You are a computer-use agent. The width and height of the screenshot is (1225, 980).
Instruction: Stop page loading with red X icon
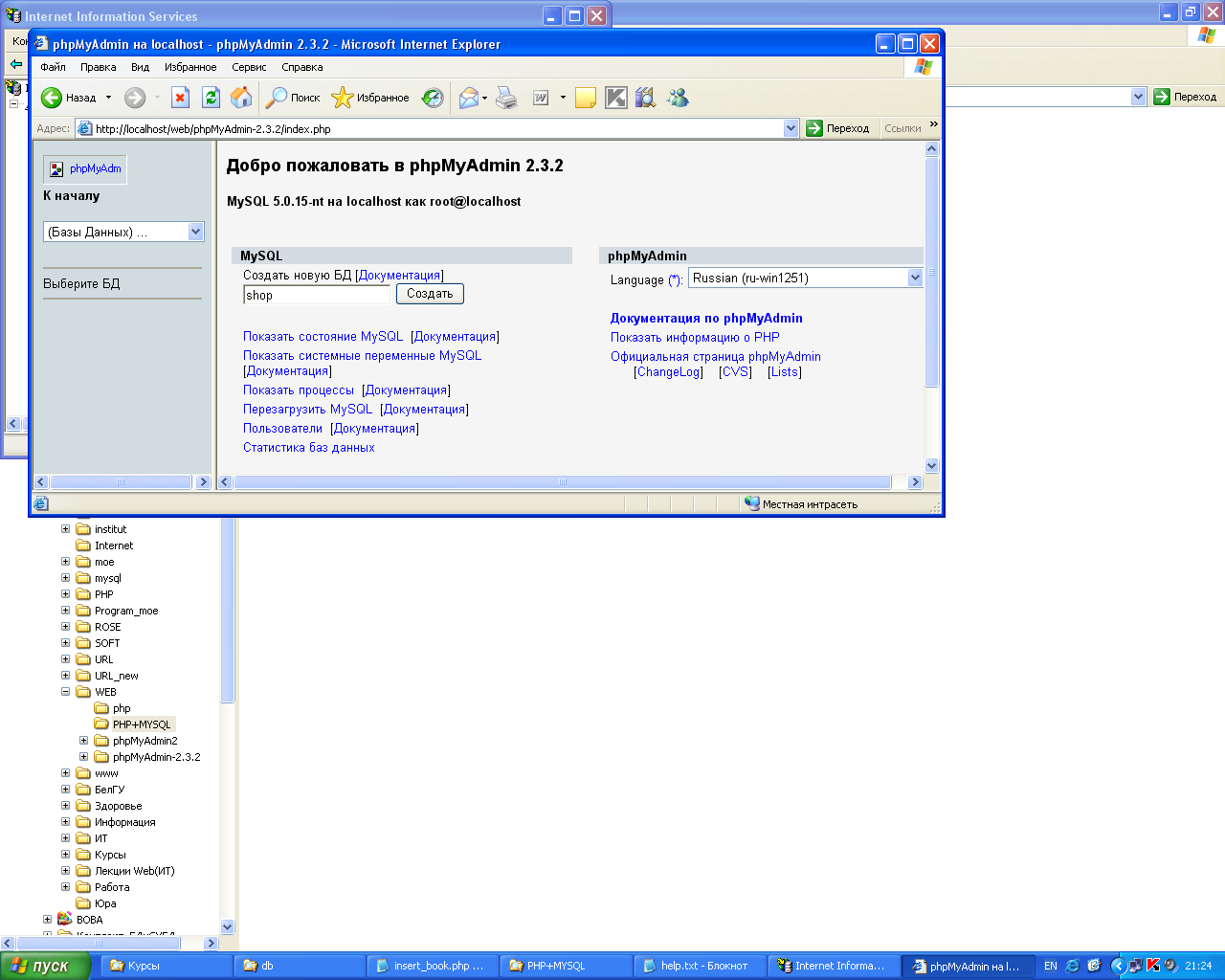(180, 98)
